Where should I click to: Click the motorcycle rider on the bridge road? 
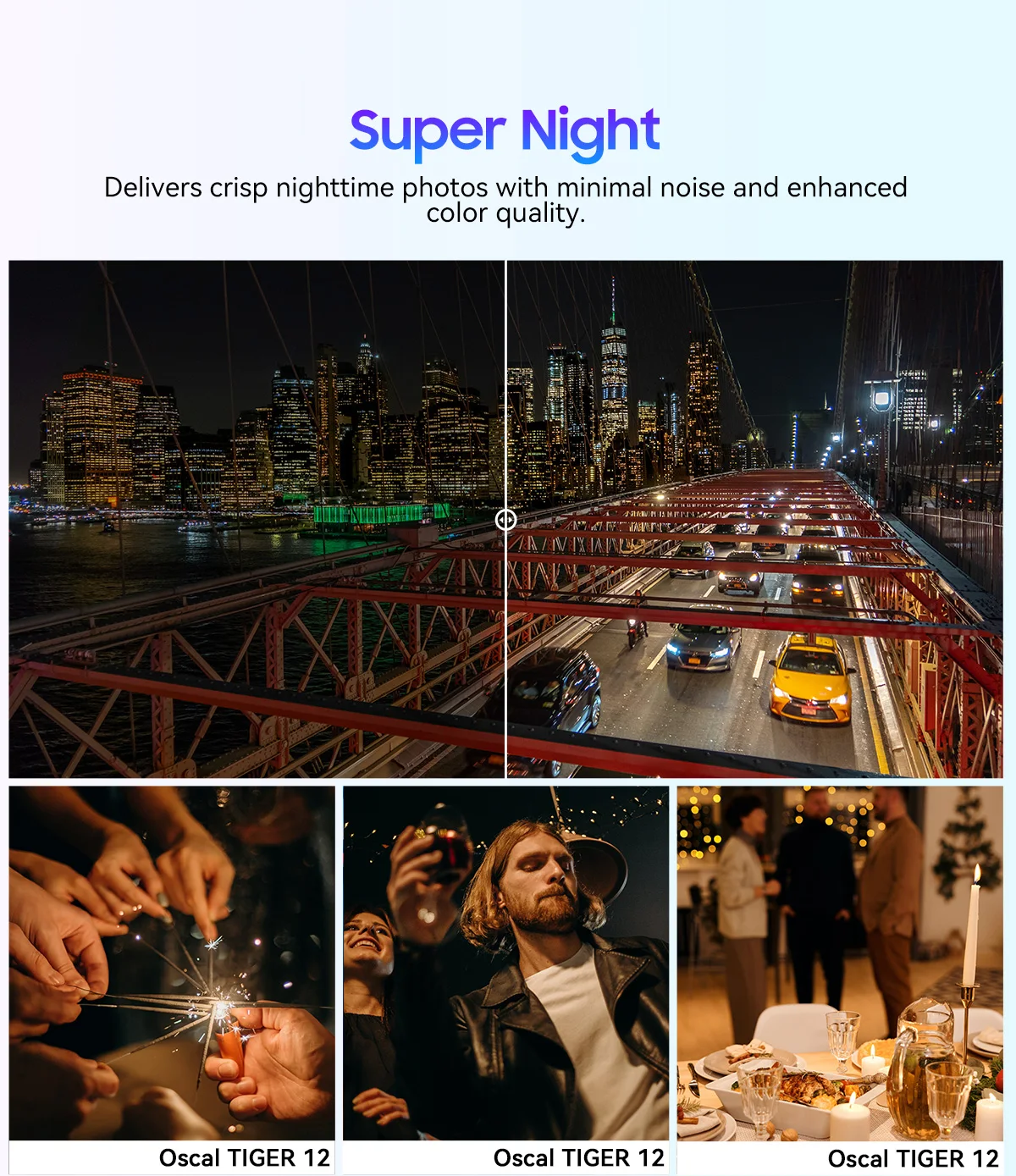pos(636,631)
